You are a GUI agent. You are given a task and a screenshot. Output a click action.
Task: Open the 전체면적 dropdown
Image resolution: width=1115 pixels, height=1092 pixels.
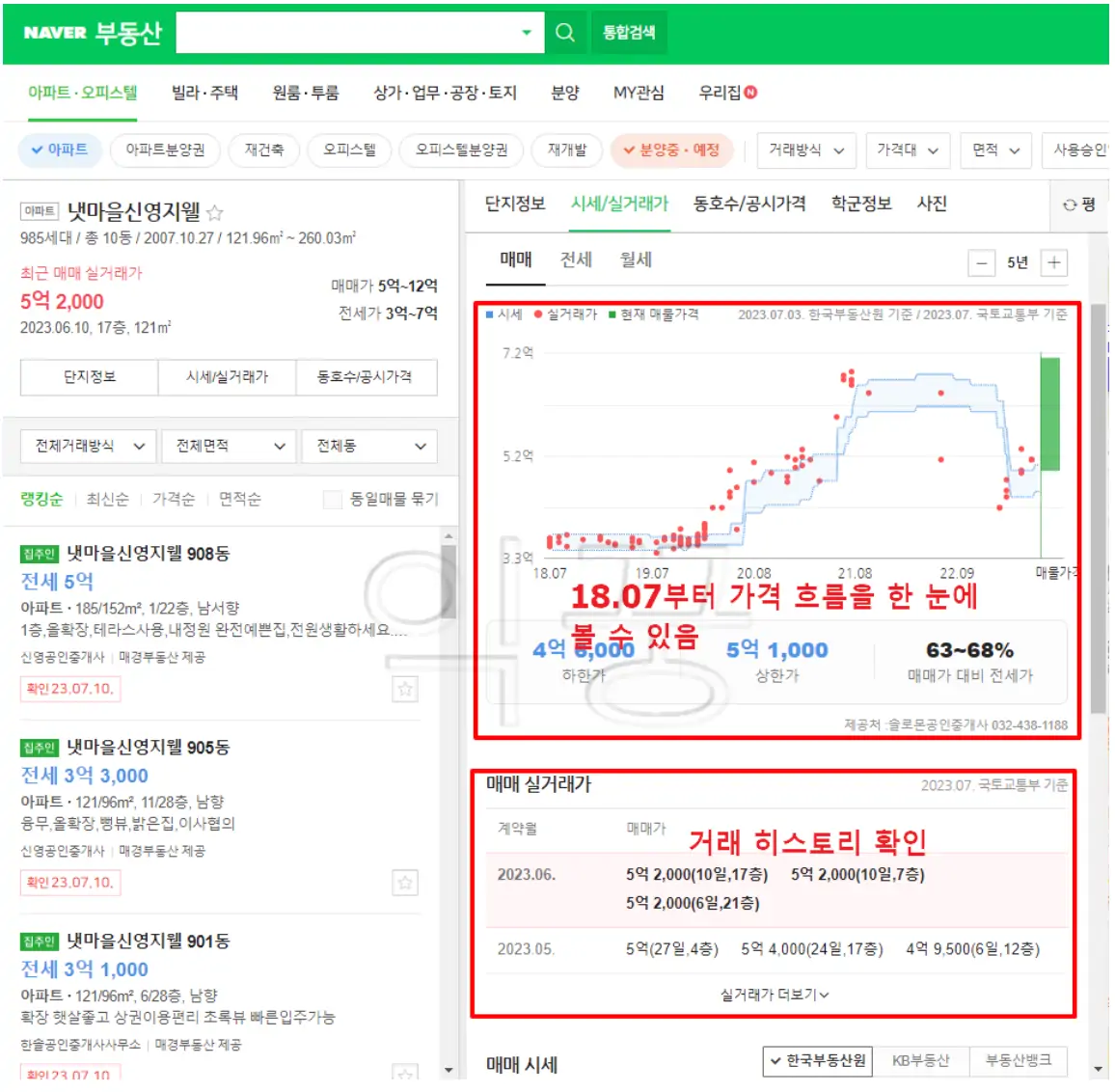tap(229, 446)
